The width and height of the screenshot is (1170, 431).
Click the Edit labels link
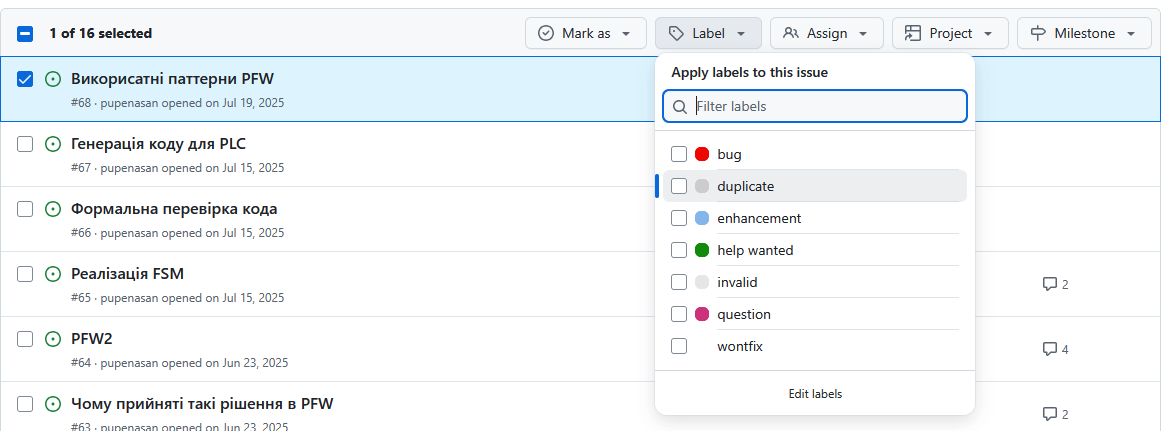[814, 394]
